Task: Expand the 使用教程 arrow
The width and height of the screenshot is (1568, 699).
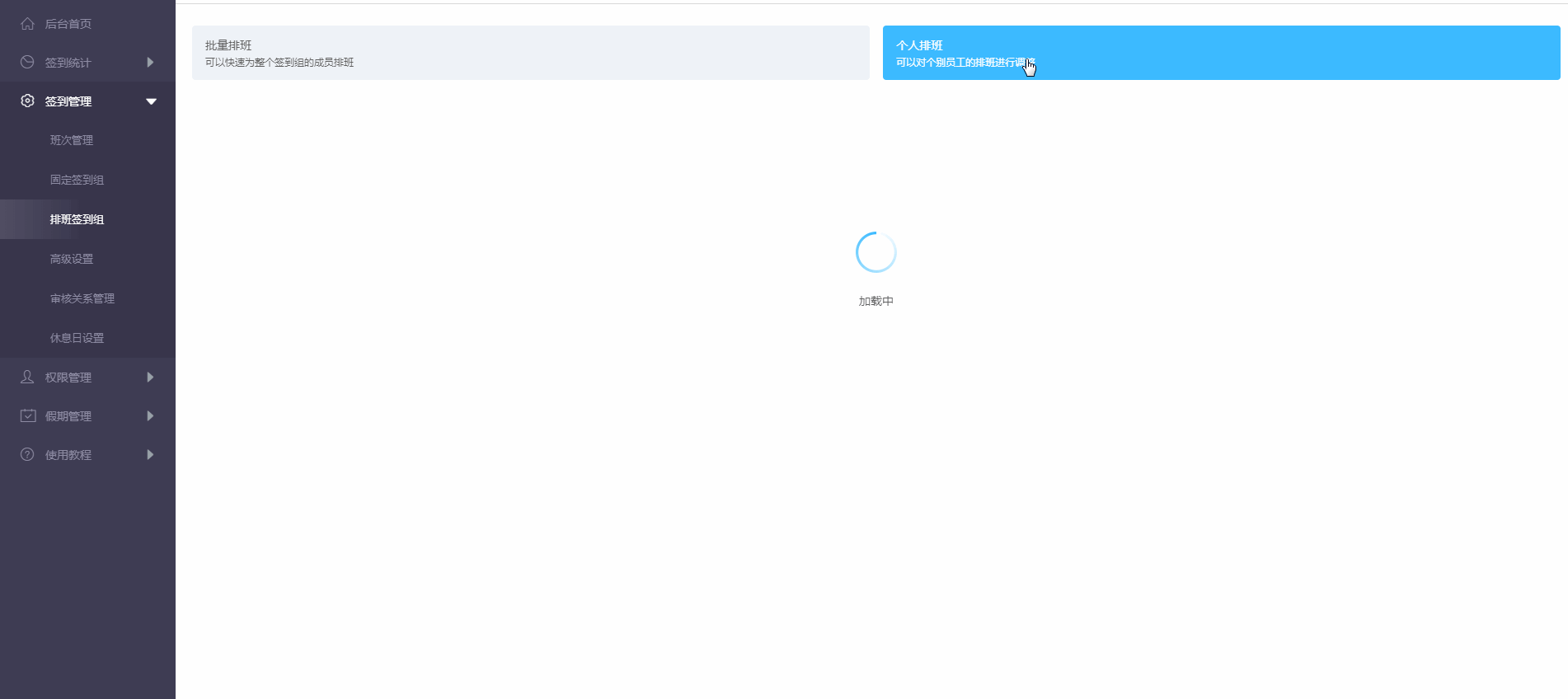Action: pyautogui.click(x=150, y=454)
